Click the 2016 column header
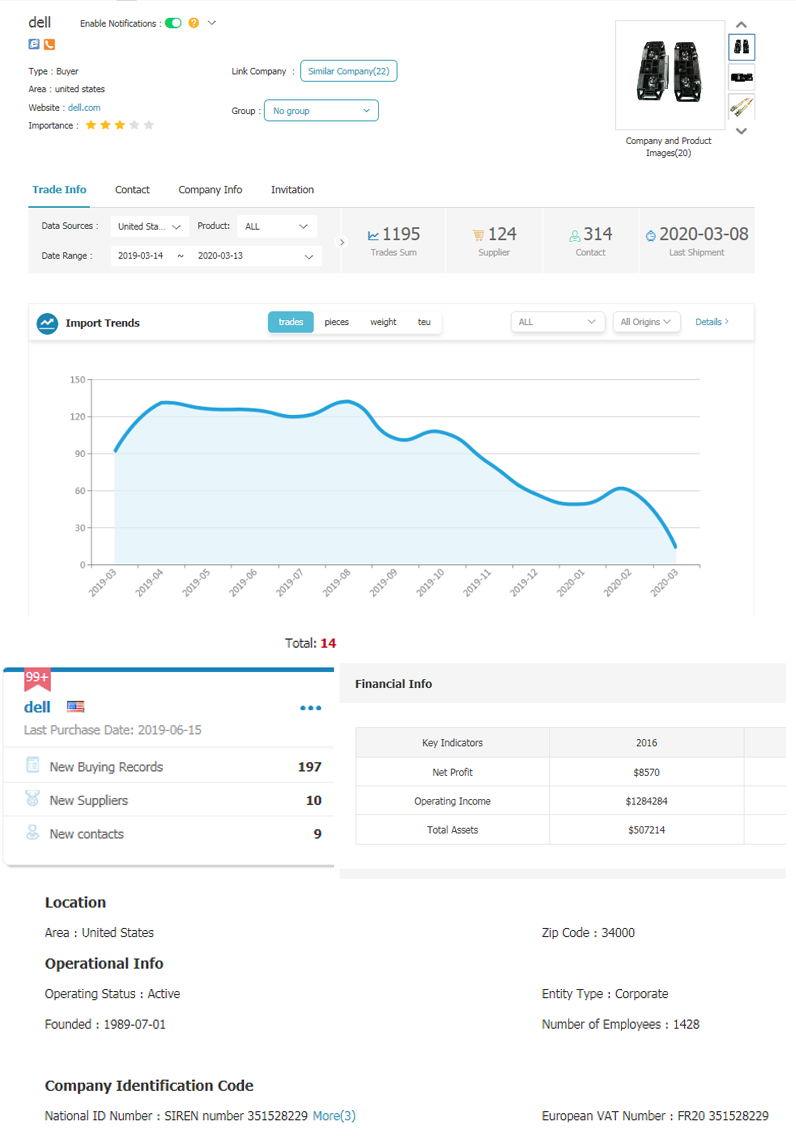Viewport: 796px width, 1141px height. point(646,743)
